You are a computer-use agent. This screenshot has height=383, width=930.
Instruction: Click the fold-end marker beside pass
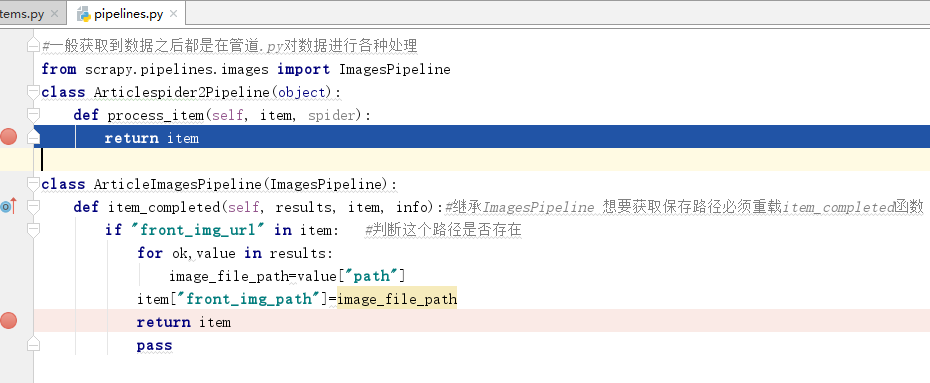point(34,344)
